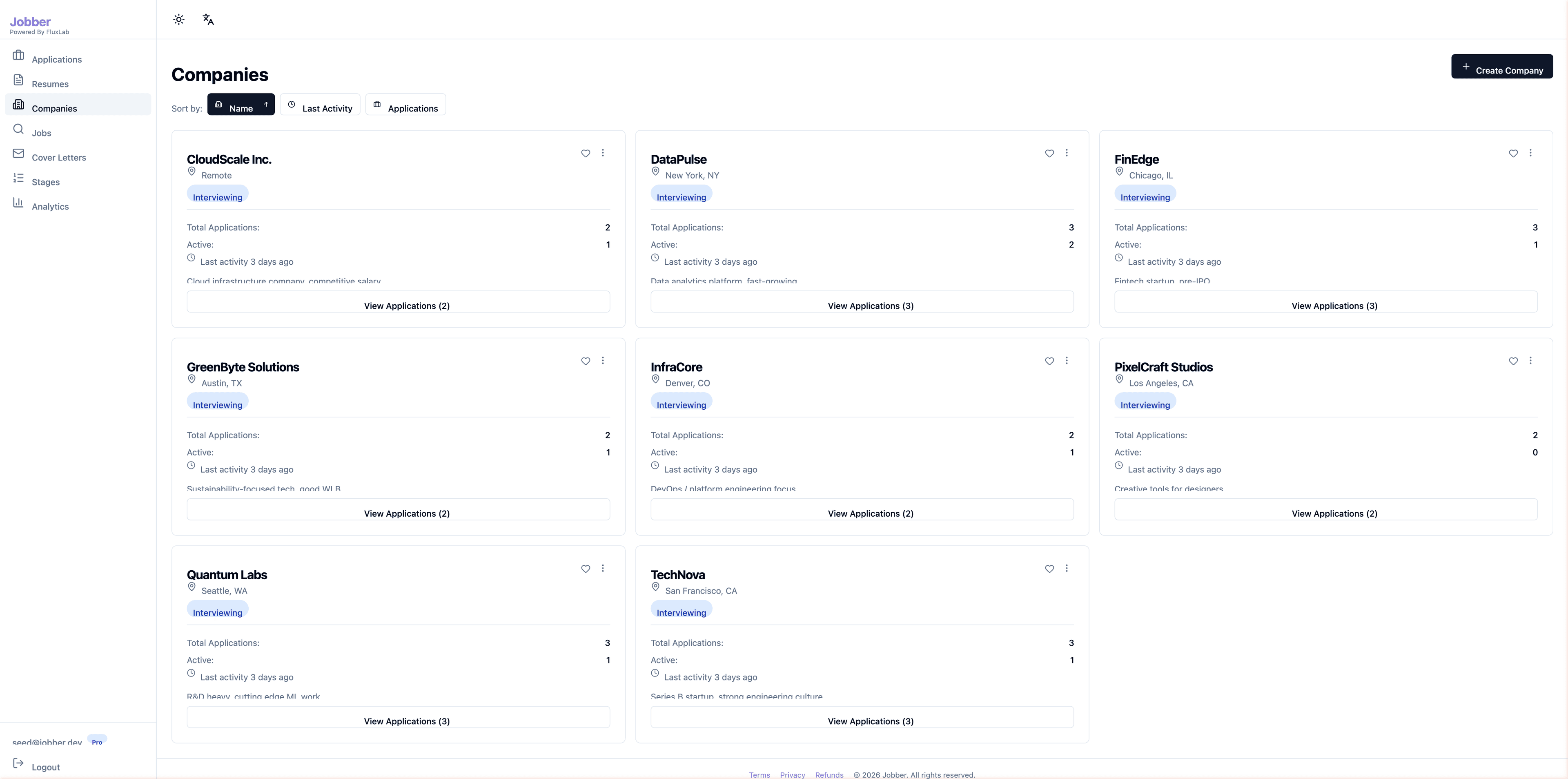Expand options menu for GreenByte Solutions
The height and width of the screenshot is (779, 1568).
coord(603,361)
